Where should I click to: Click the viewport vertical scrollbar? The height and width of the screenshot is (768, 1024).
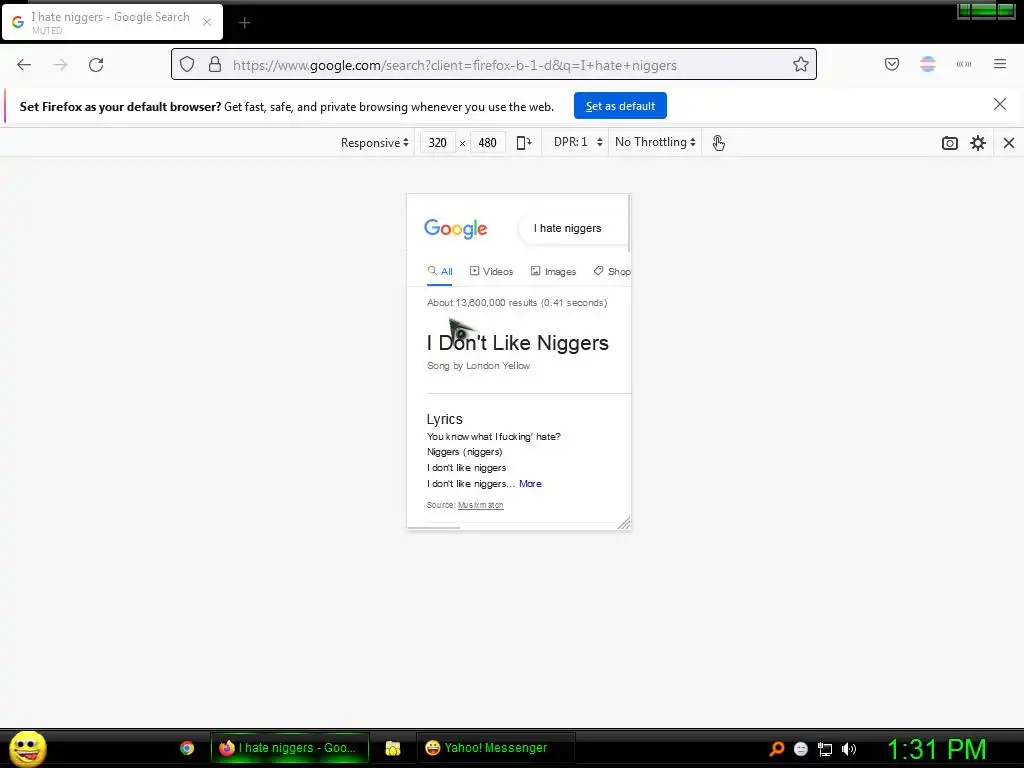[629, 223]
